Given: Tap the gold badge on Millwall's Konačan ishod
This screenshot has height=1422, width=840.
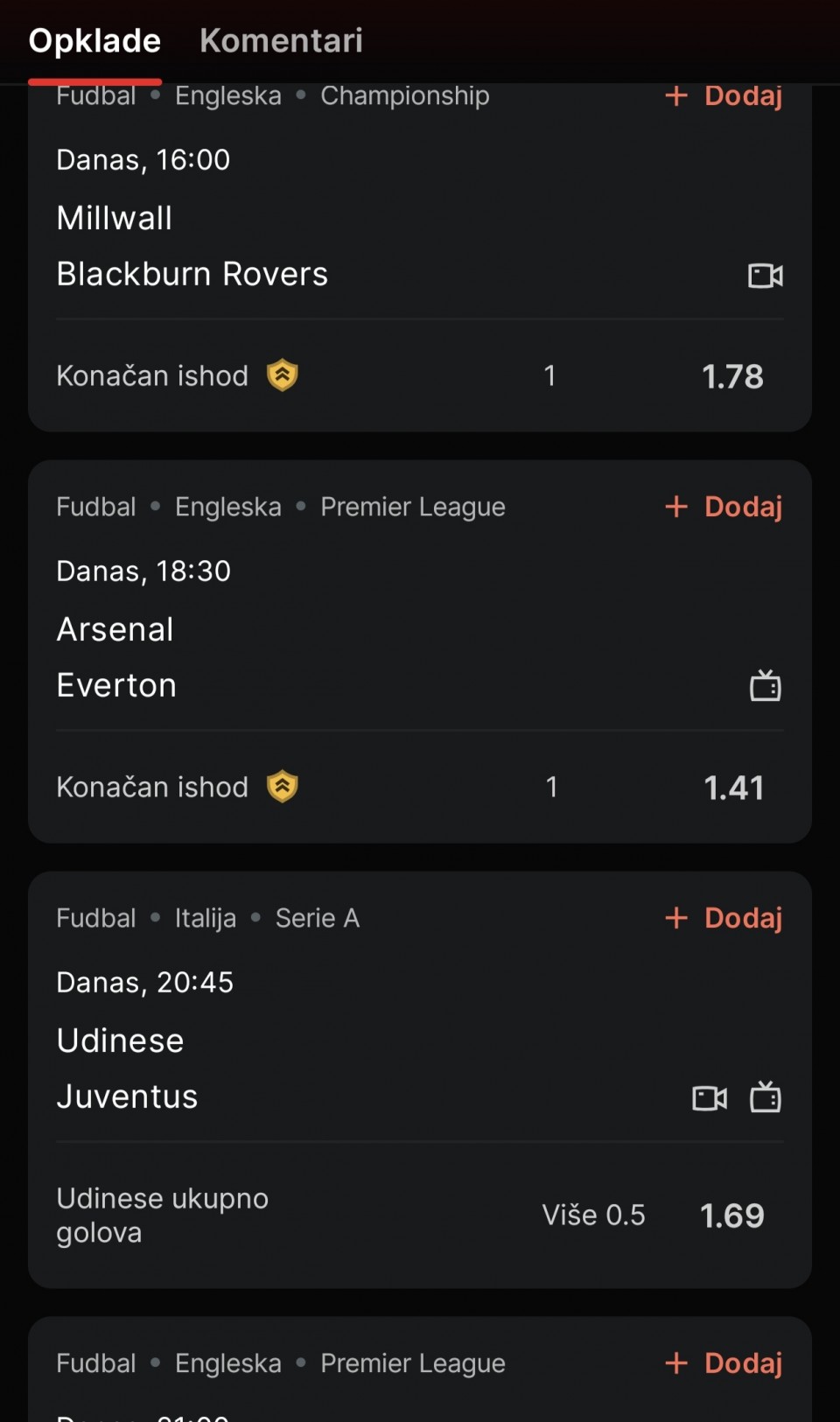Looking at the screenshot, I should click(282, 375).
